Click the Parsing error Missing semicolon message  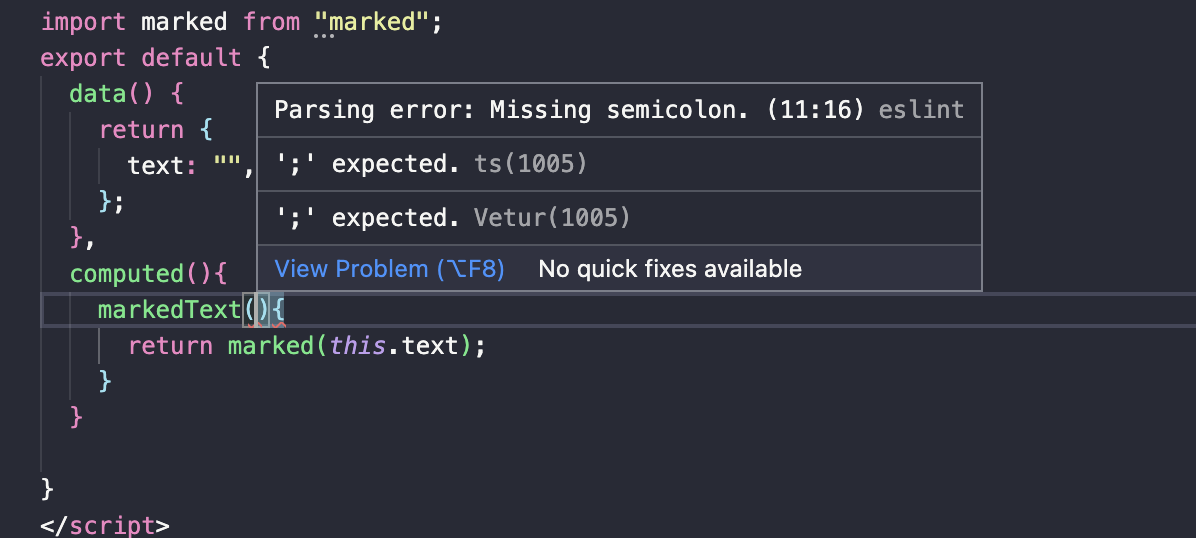tap(568, 109)
